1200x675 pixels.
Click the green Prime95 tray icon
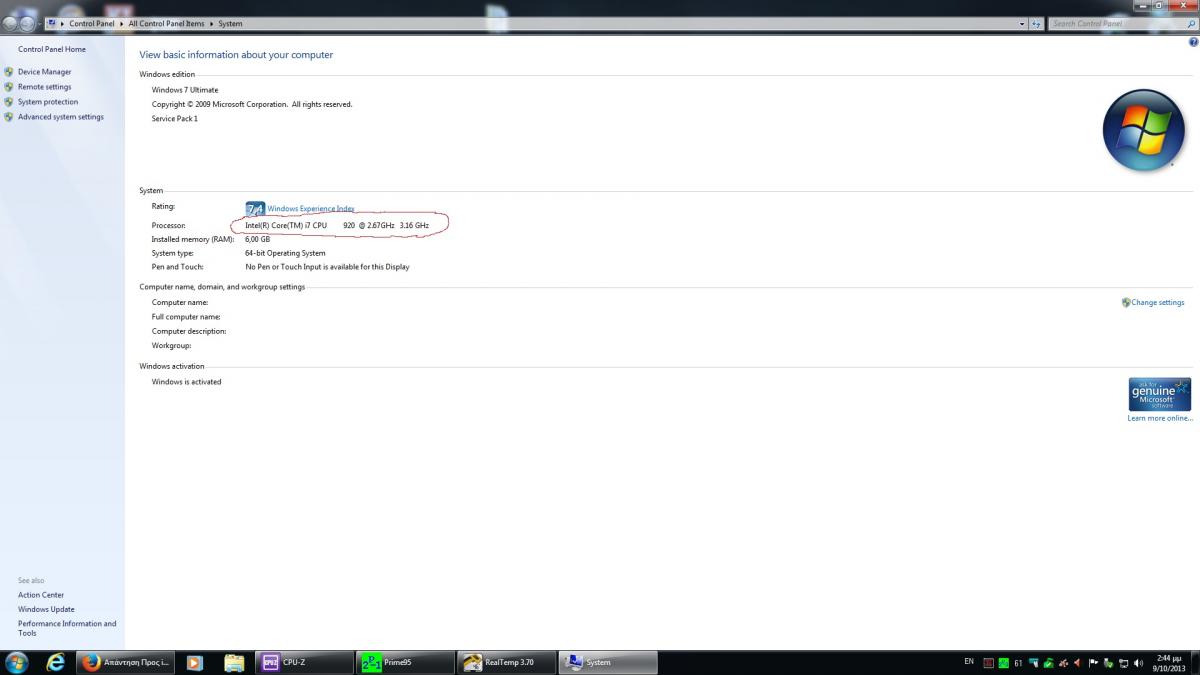pyautogui.click(x=1003, y=663)
